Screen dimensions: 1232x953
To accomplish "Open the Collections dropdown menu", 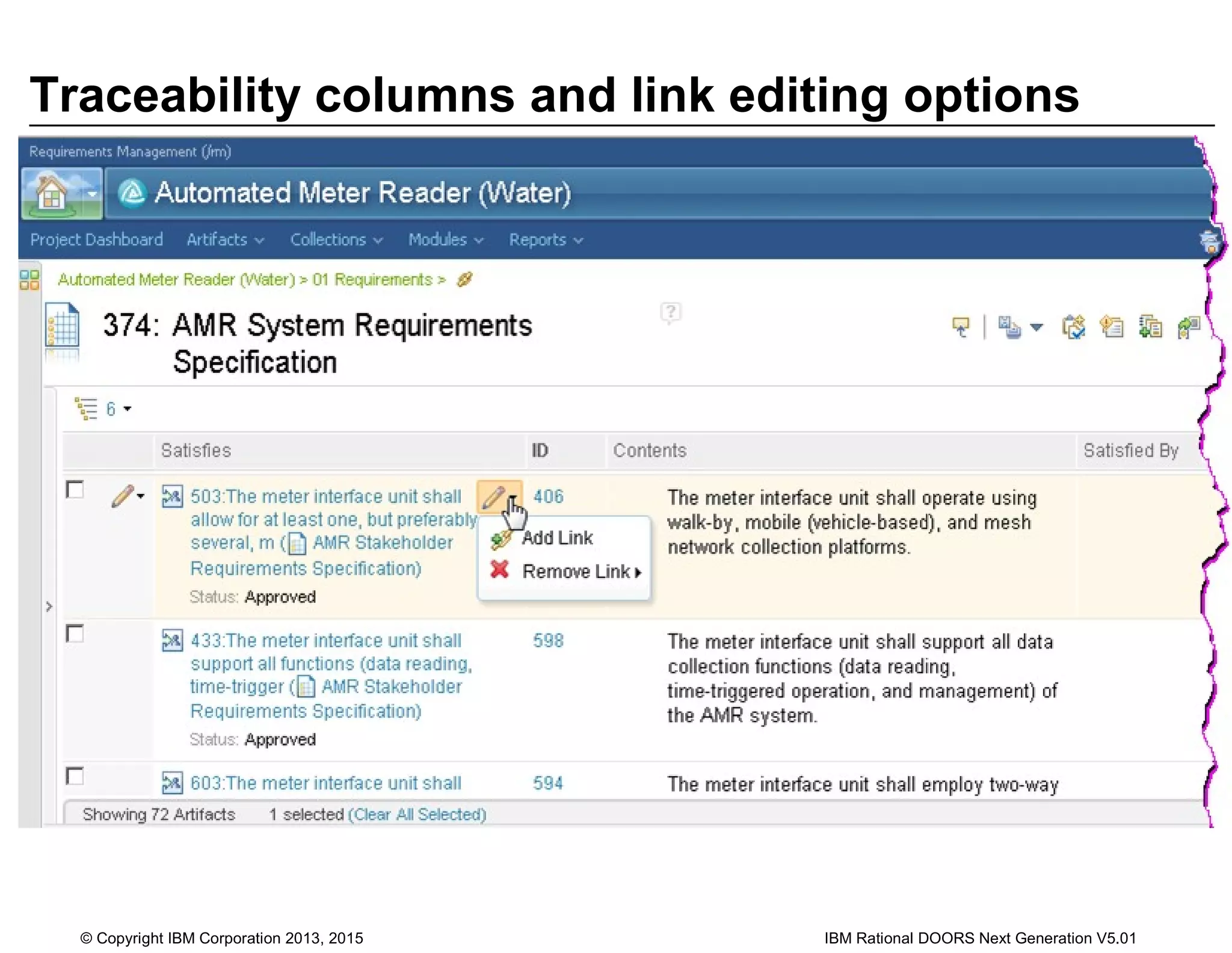I will tap(336, 239).
